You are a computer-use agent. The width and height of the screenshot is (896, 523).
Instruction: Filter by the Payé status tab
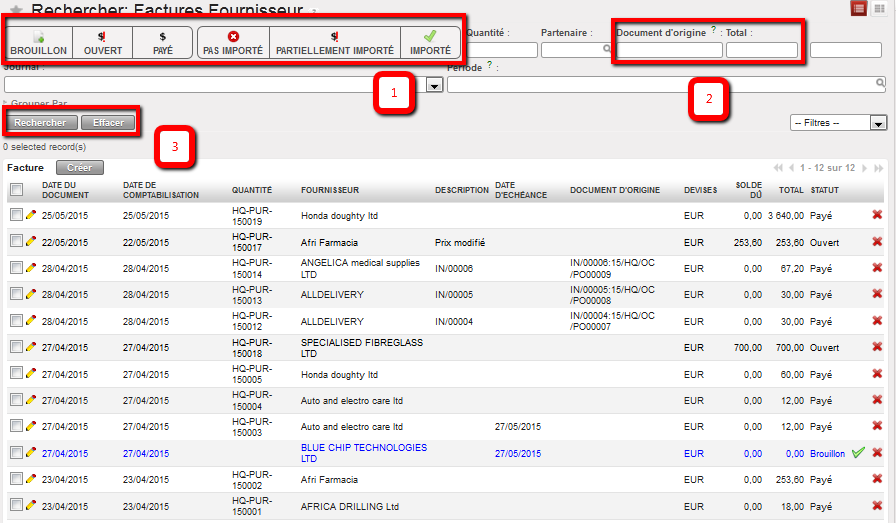[x=162, y=42]
